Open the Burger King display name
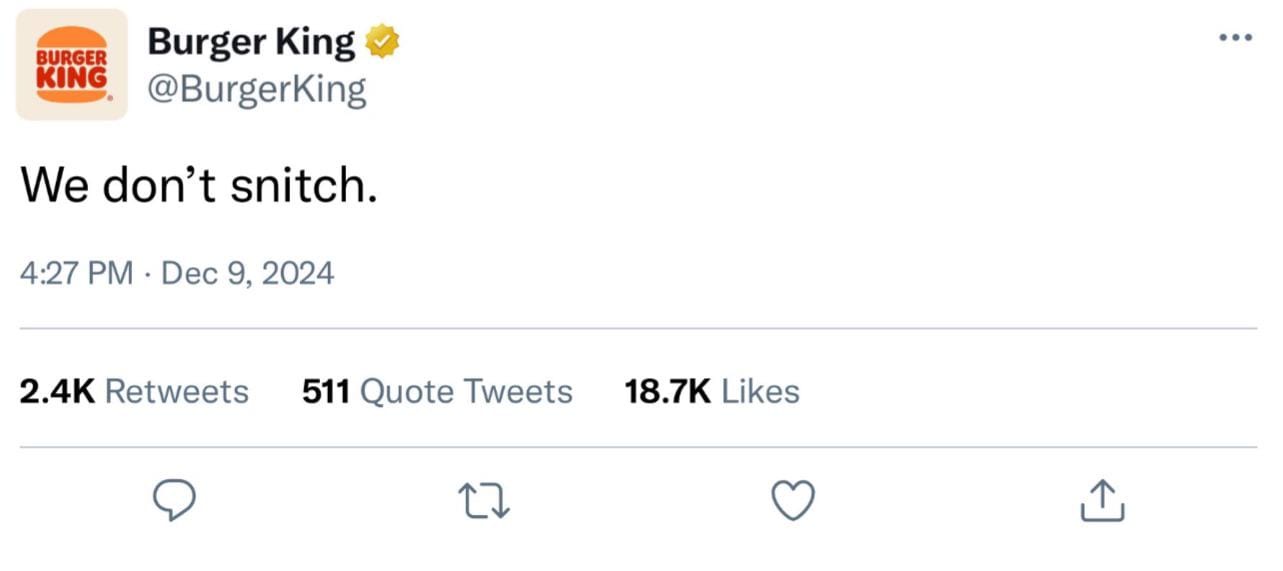 coord(251,42)
